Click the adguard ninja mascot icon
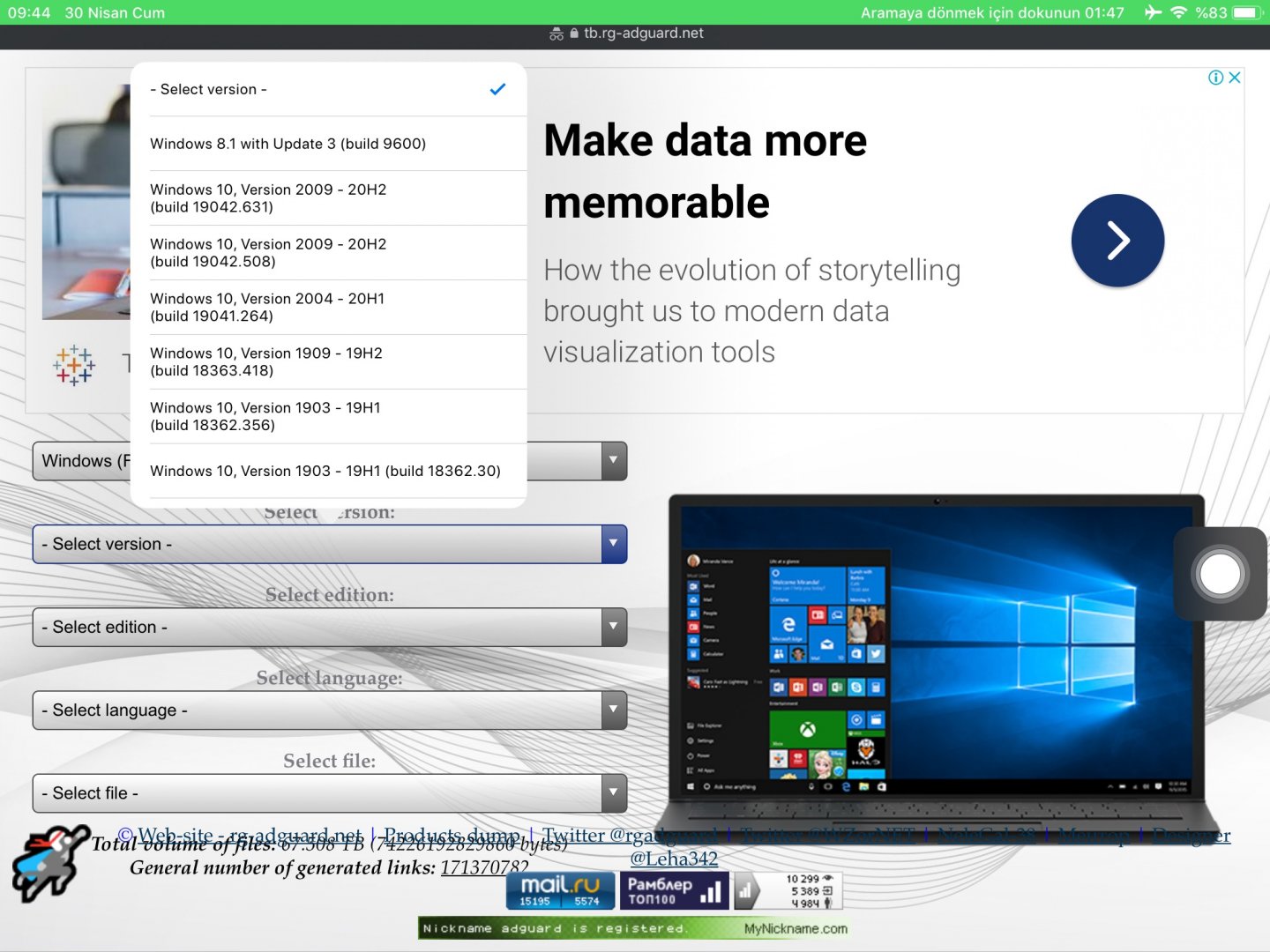 click(51, 863)
